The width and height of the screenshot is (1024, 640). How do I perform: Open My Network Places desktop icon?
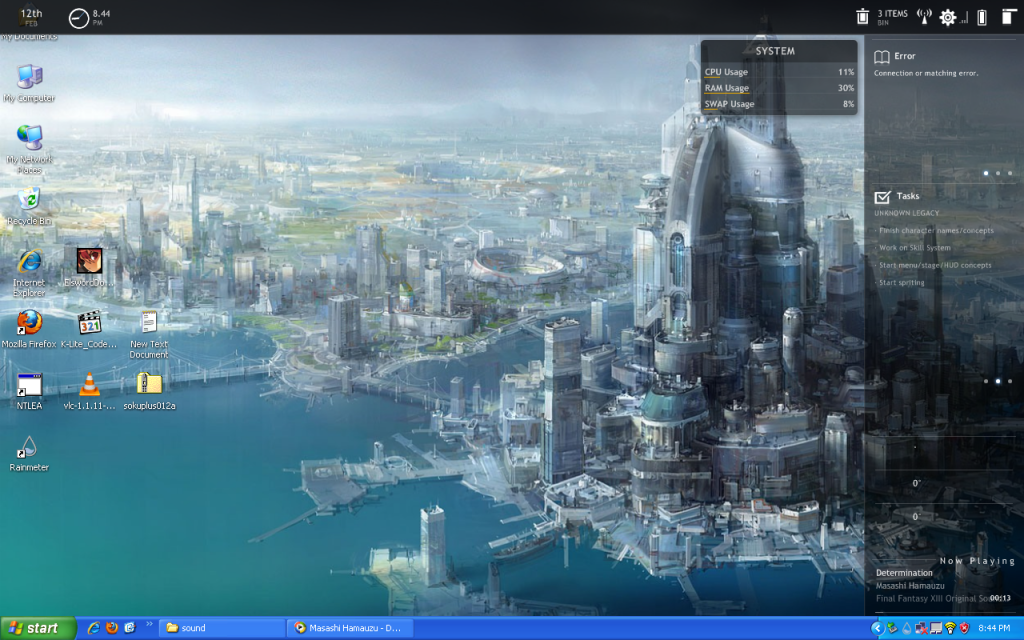(x=29, y=149)
